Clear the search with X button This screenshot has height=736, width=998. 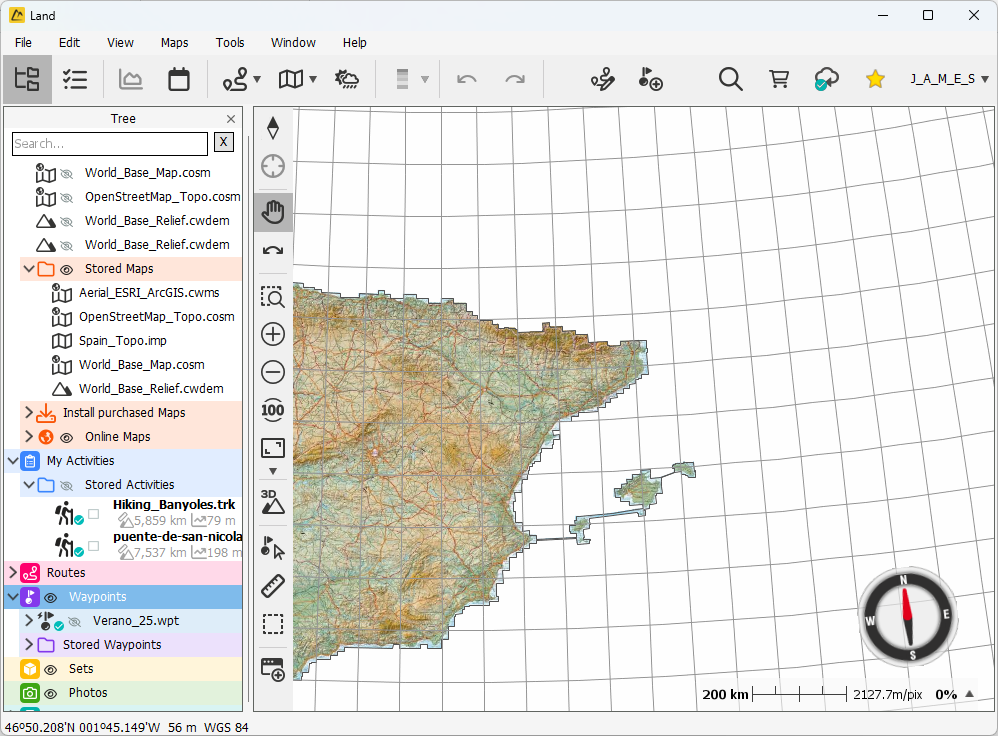pos(224,143)
